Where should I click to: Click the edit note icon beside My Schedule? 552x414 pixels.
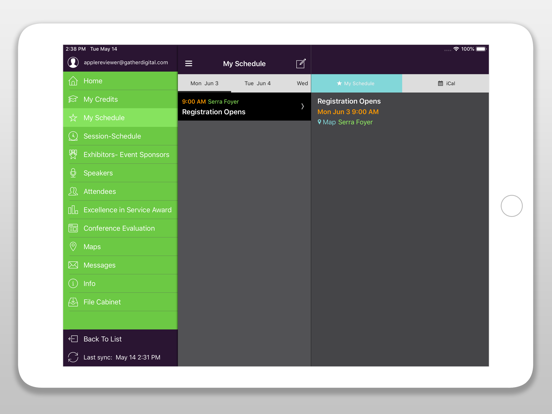[301, 63]
